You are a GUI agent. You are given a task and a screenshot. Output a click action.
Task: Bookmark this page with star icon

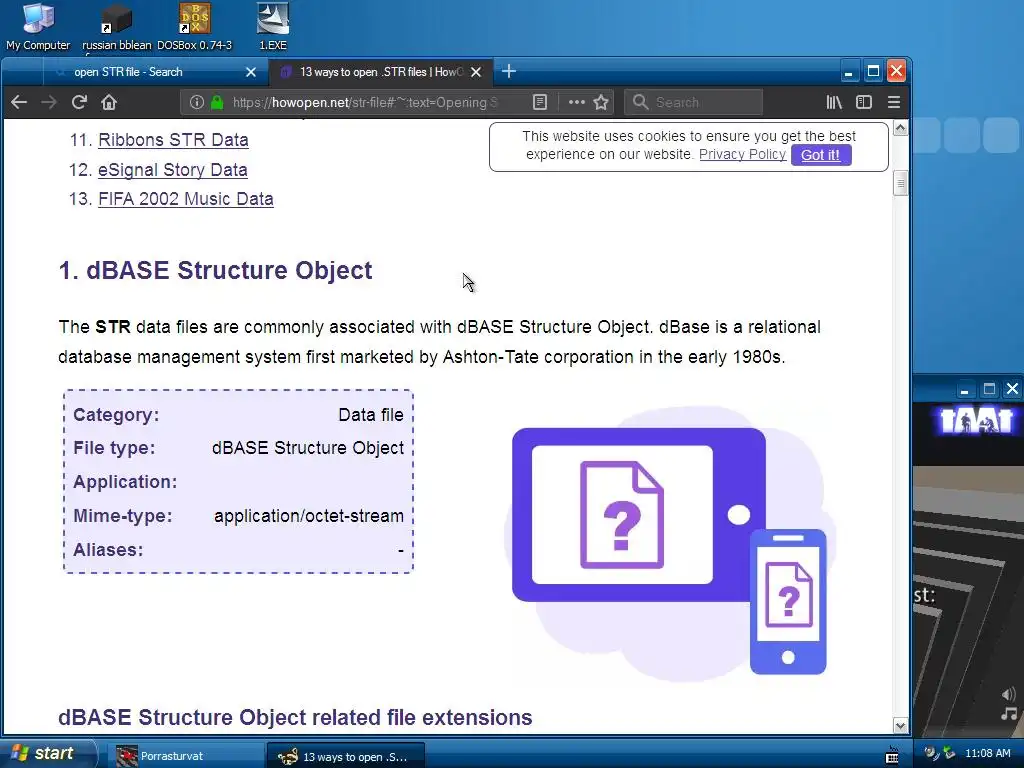(x=601, y=103)
